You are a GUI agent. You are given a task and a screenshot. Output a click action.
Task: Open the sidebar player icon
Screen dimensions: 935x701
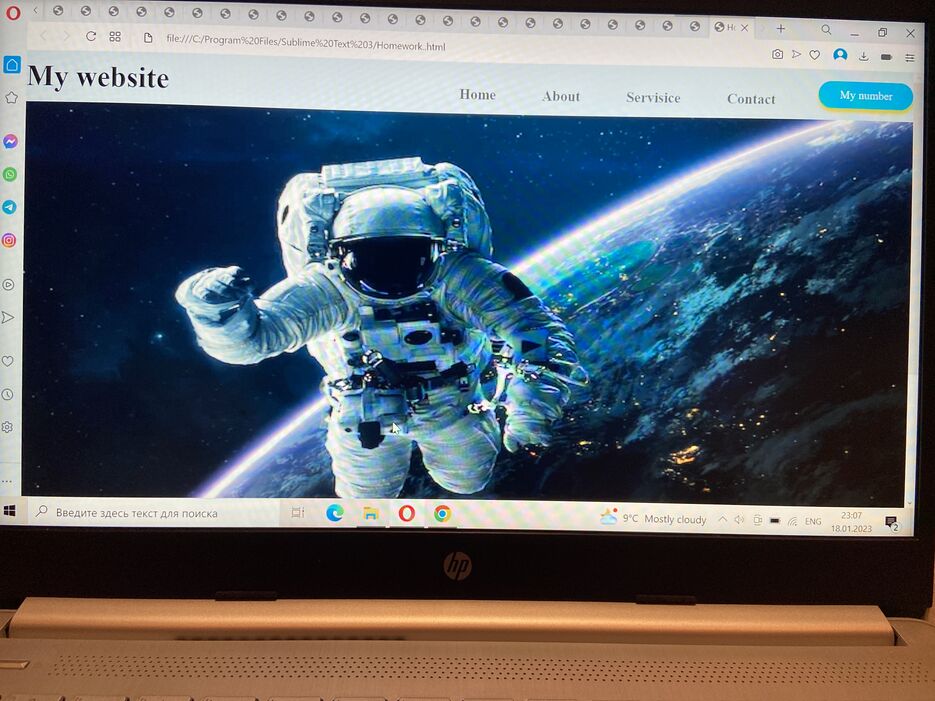tap(8, 285)
